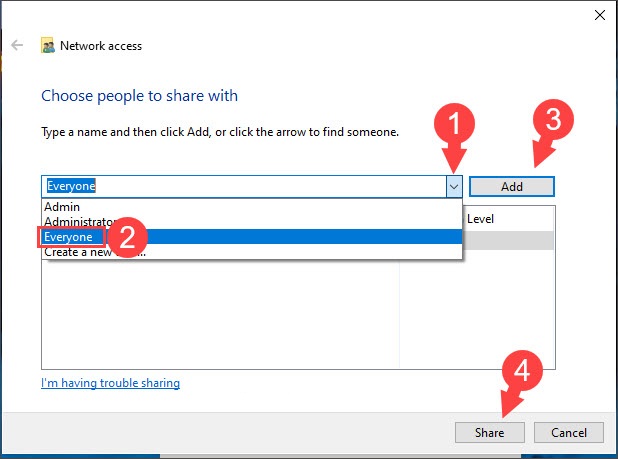This screenshot has width=618, height=459.
Task: Select Everyone in the dropdown list
Action: tap(251, 237)
